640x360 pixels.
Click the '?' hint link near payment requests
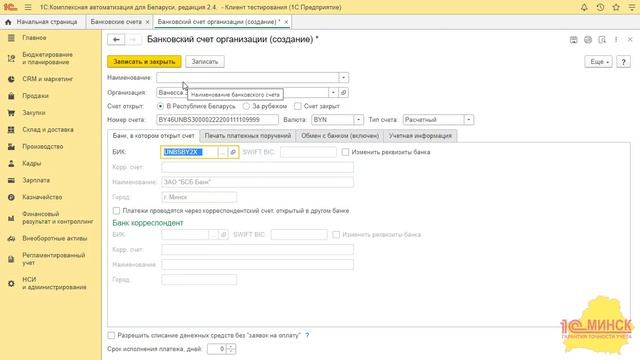click(307, 335)
